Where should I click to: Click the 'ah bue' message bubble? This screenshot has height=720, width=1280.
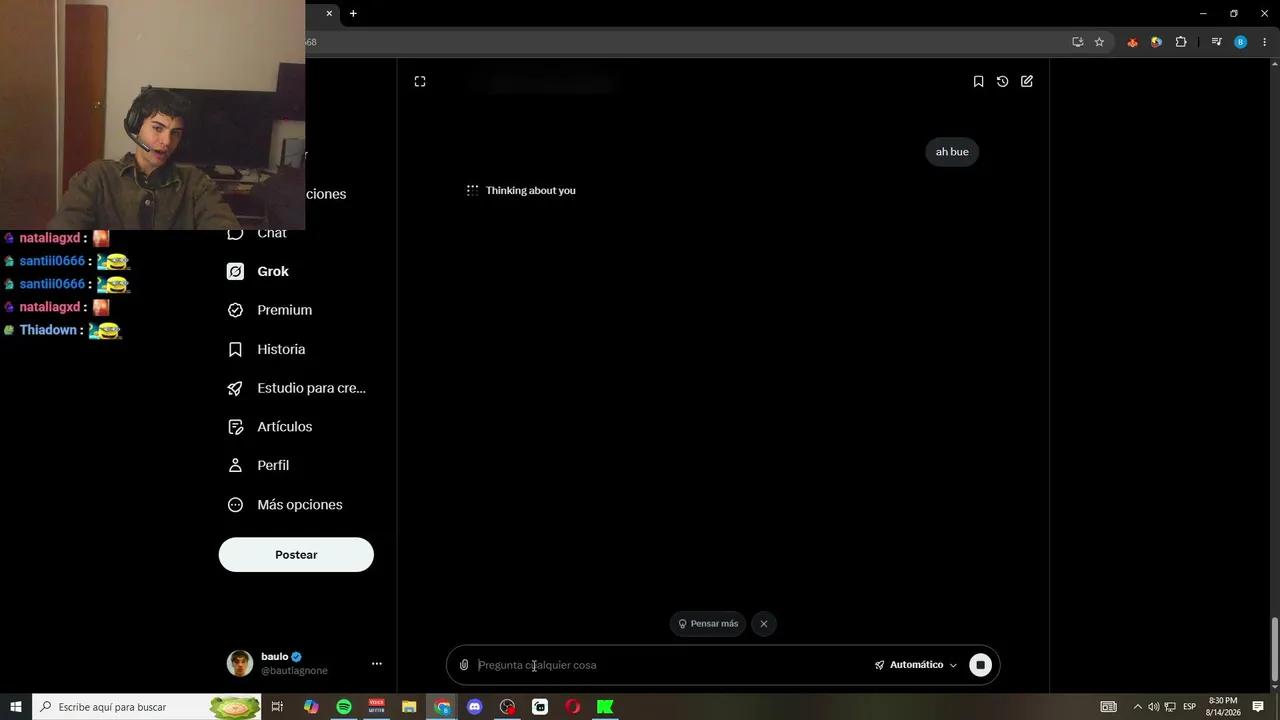(x=952, y=152)
